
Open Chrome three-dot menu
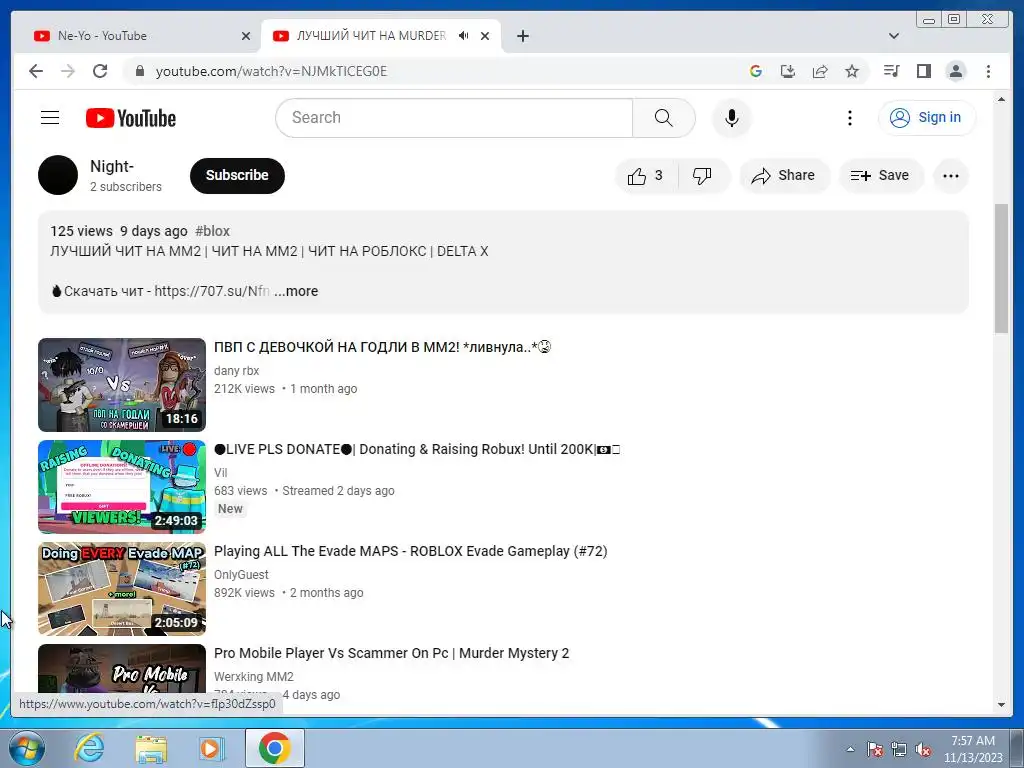[x=988, y=71]
